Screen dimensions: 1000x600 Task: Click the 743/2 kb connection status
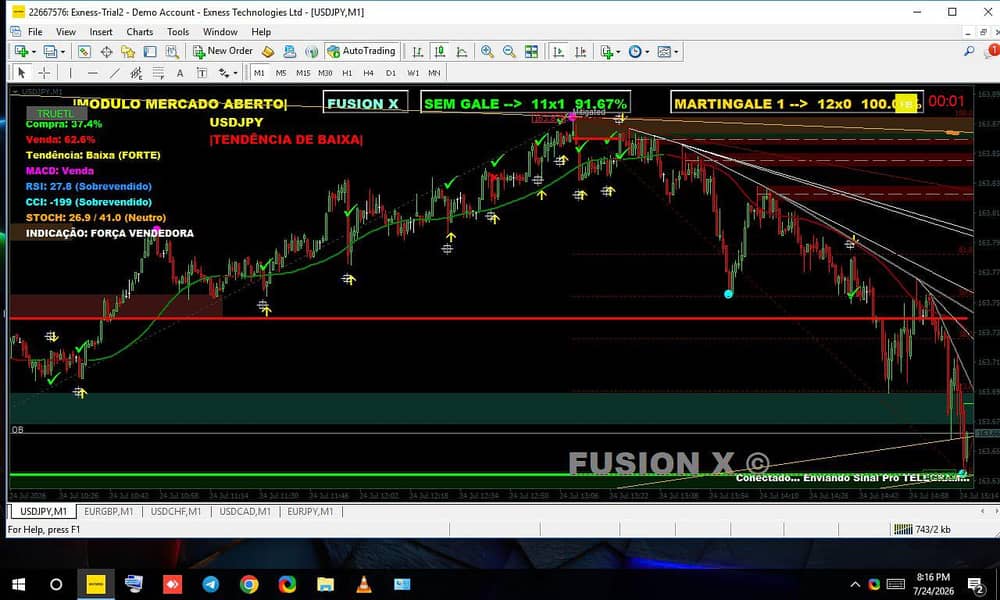tap(922, 529)
